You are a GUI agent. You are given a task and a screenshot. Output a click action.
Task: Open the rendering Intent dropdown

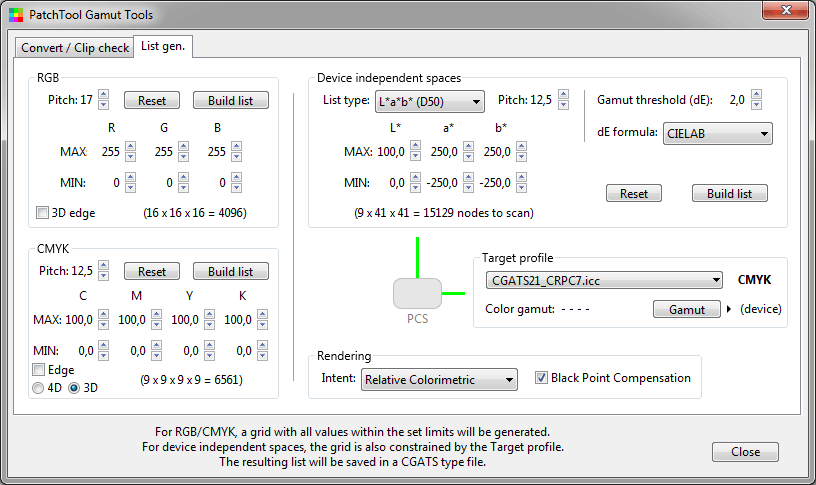(x=439, y=379)
